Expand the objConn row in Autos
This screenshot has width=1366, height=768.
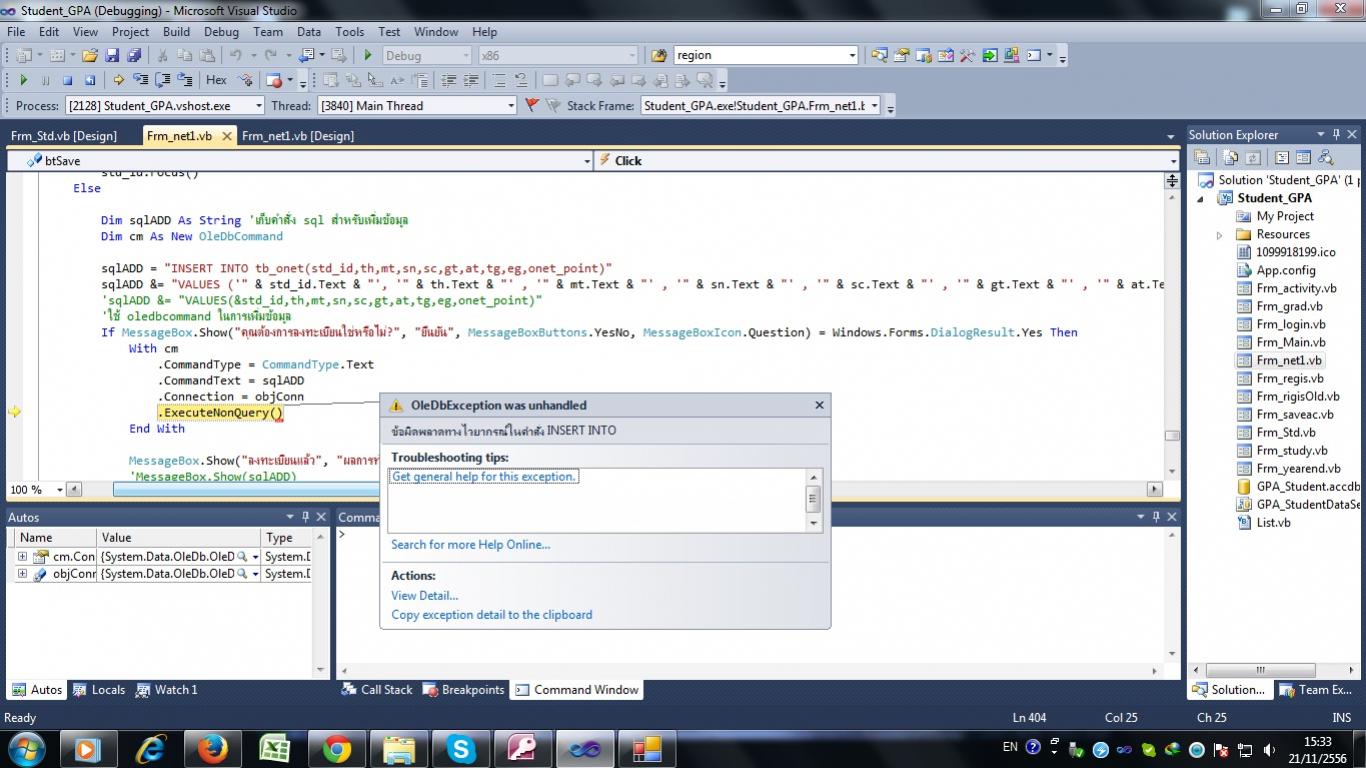pos(22,574)
